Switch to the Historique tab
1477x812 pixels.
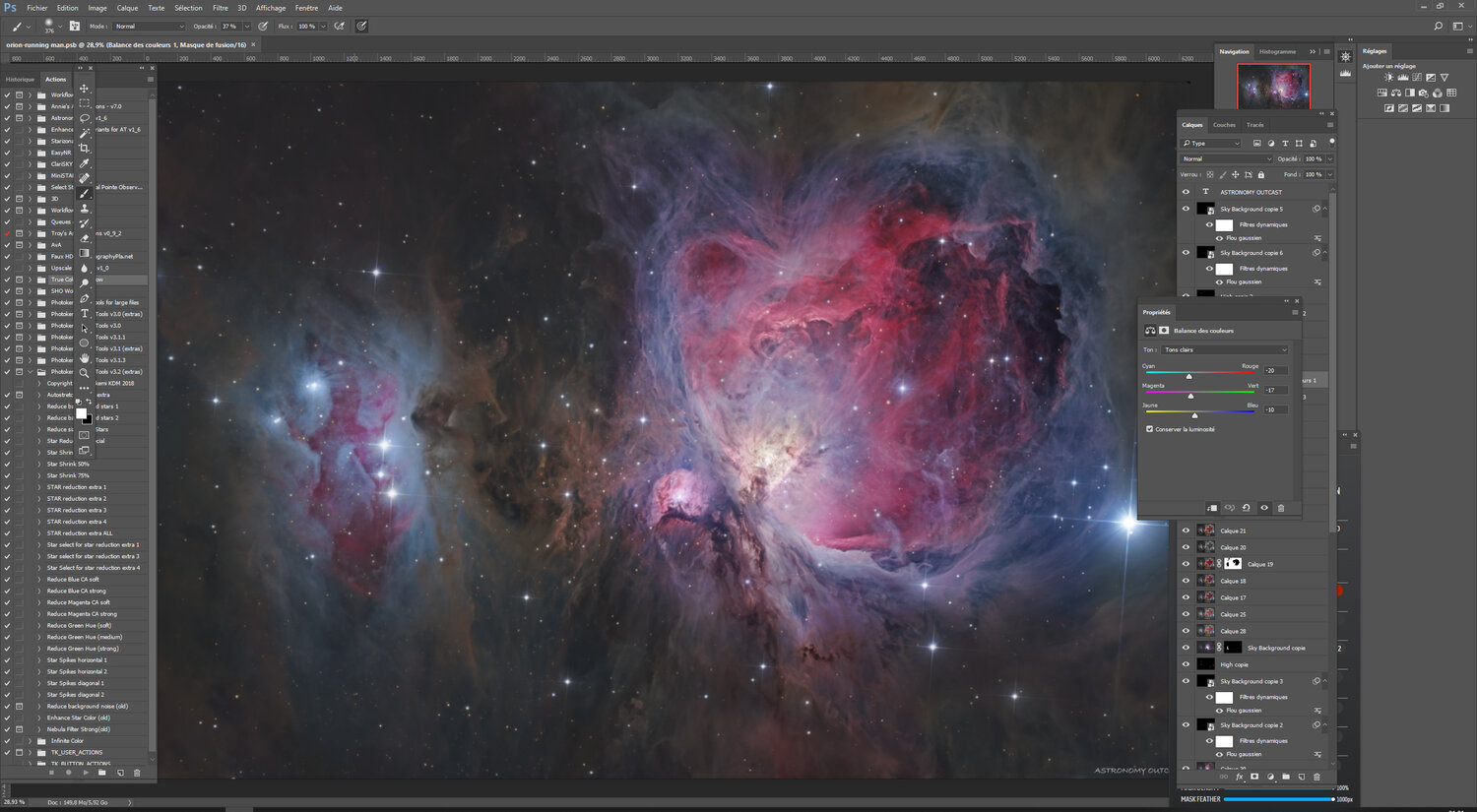click(x=20, y=80)
